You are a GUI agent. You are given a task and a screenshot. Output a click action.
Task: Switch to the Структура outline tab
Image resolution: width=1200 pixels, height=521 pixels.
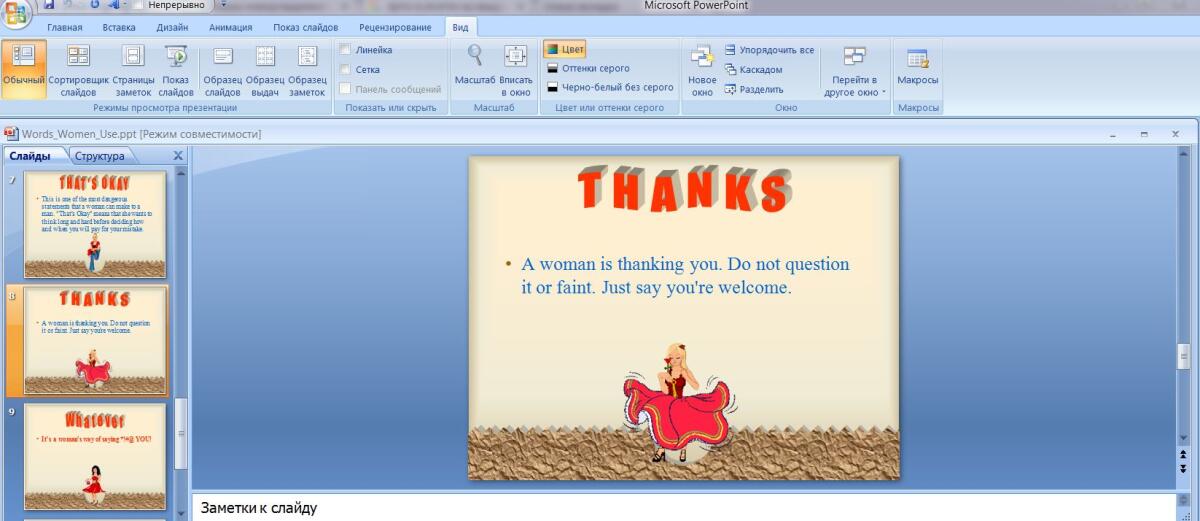coord(100,156)
